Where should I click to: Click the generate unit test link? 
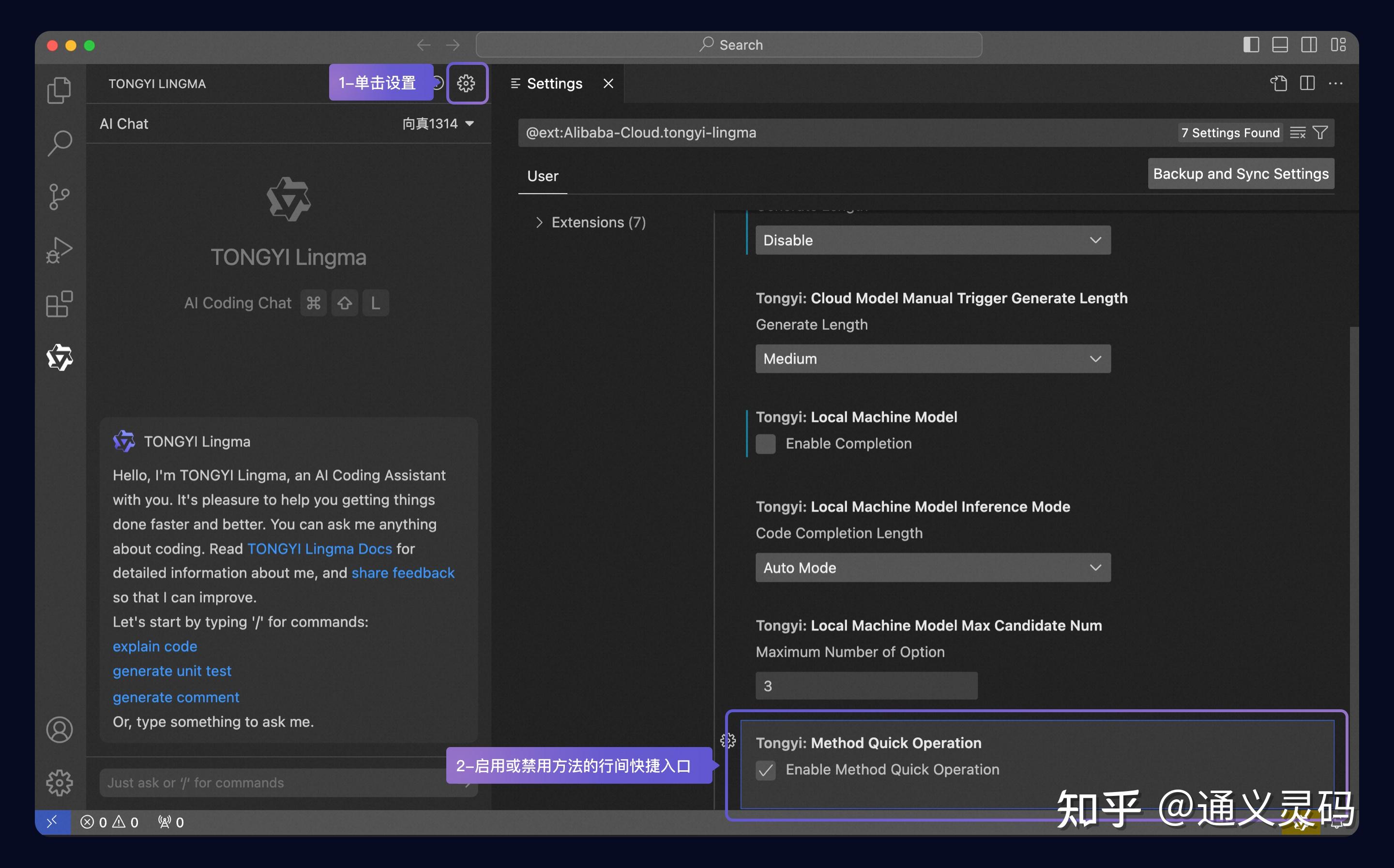coord(172,671)
